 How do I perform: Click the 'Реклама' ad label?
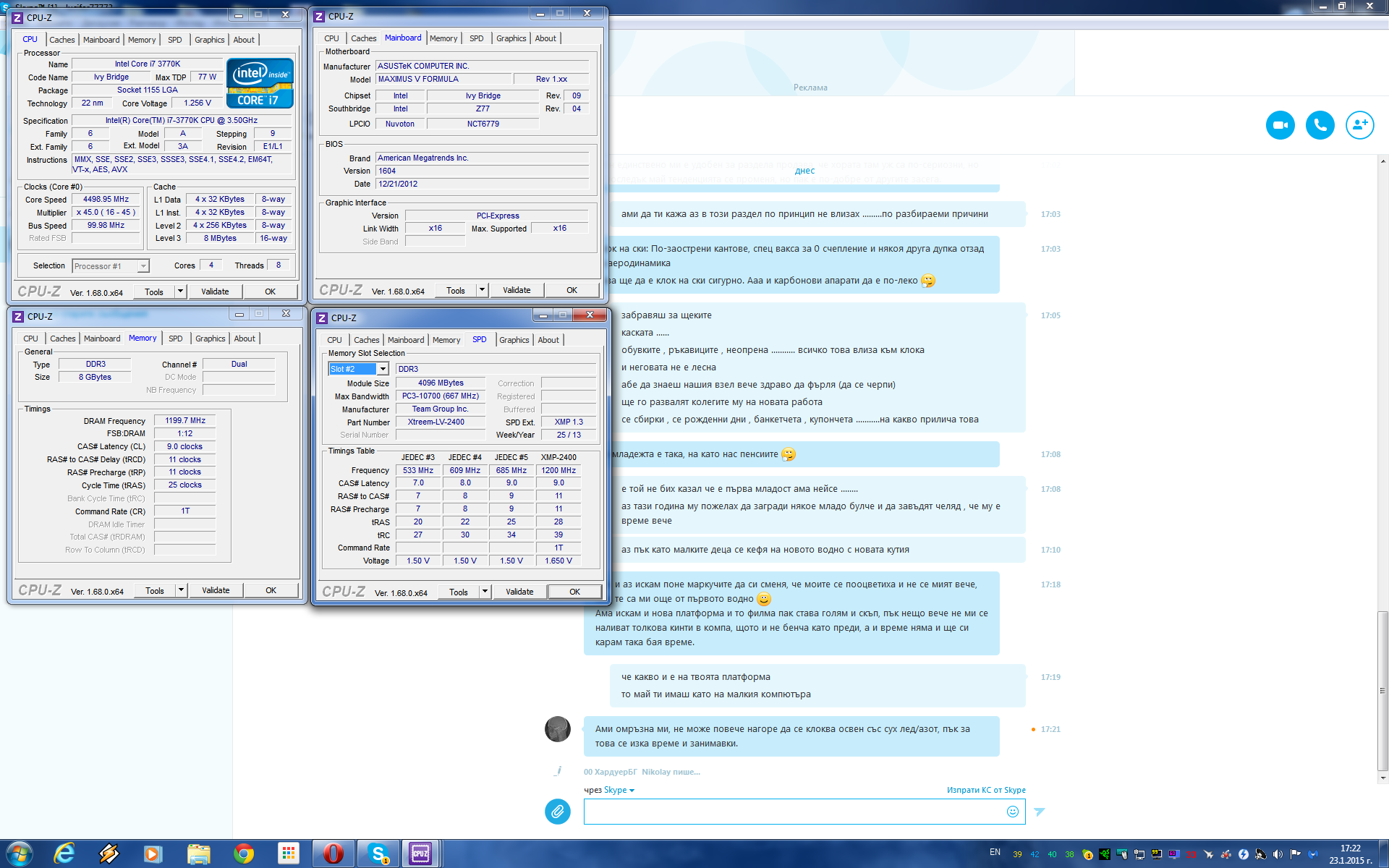coord(810,88)
